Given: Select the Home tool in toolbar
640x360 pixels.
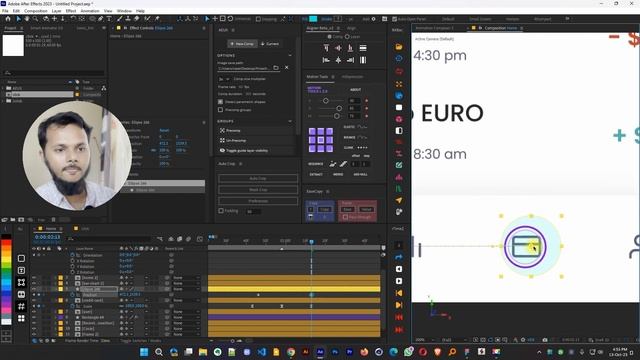Looking at the screenshot, I should [8, 19].
